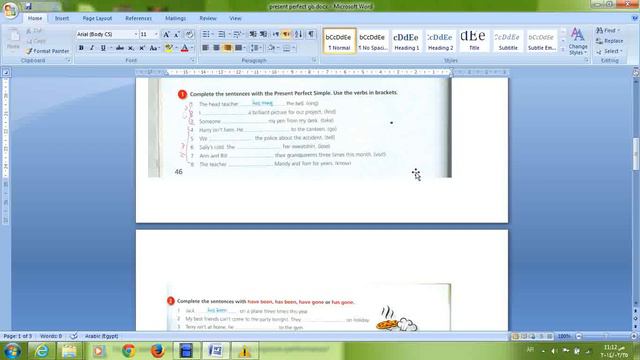Align text right
Screen dimensions: 640x360
[x=227, y=48]
